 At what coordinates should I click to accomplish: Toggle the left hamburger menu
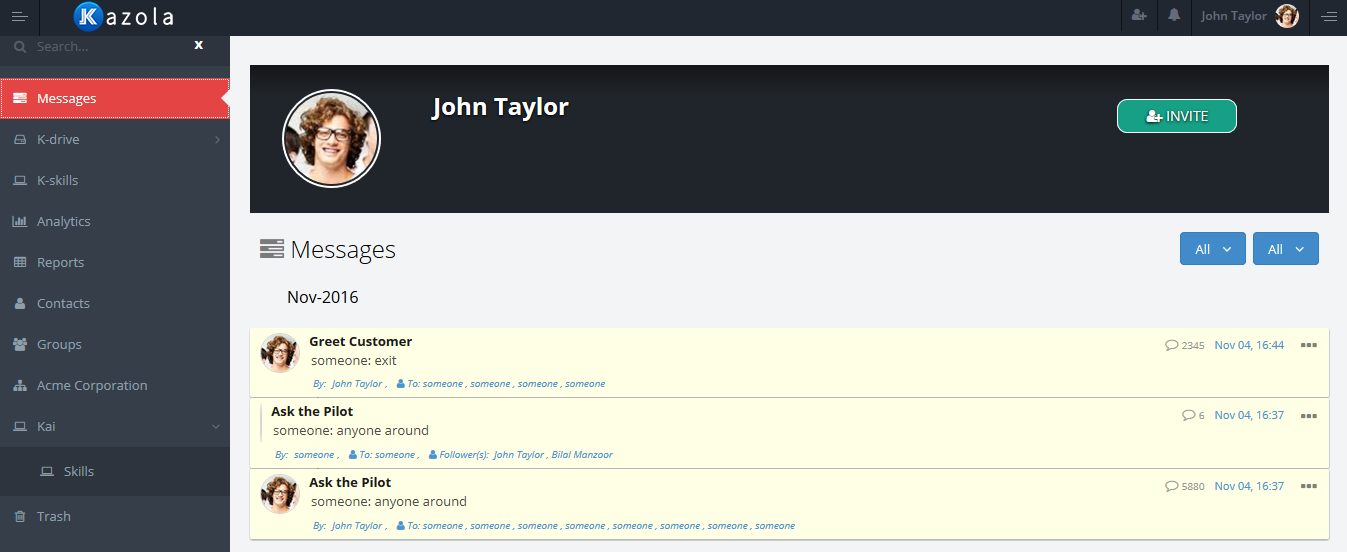(19, 16)
